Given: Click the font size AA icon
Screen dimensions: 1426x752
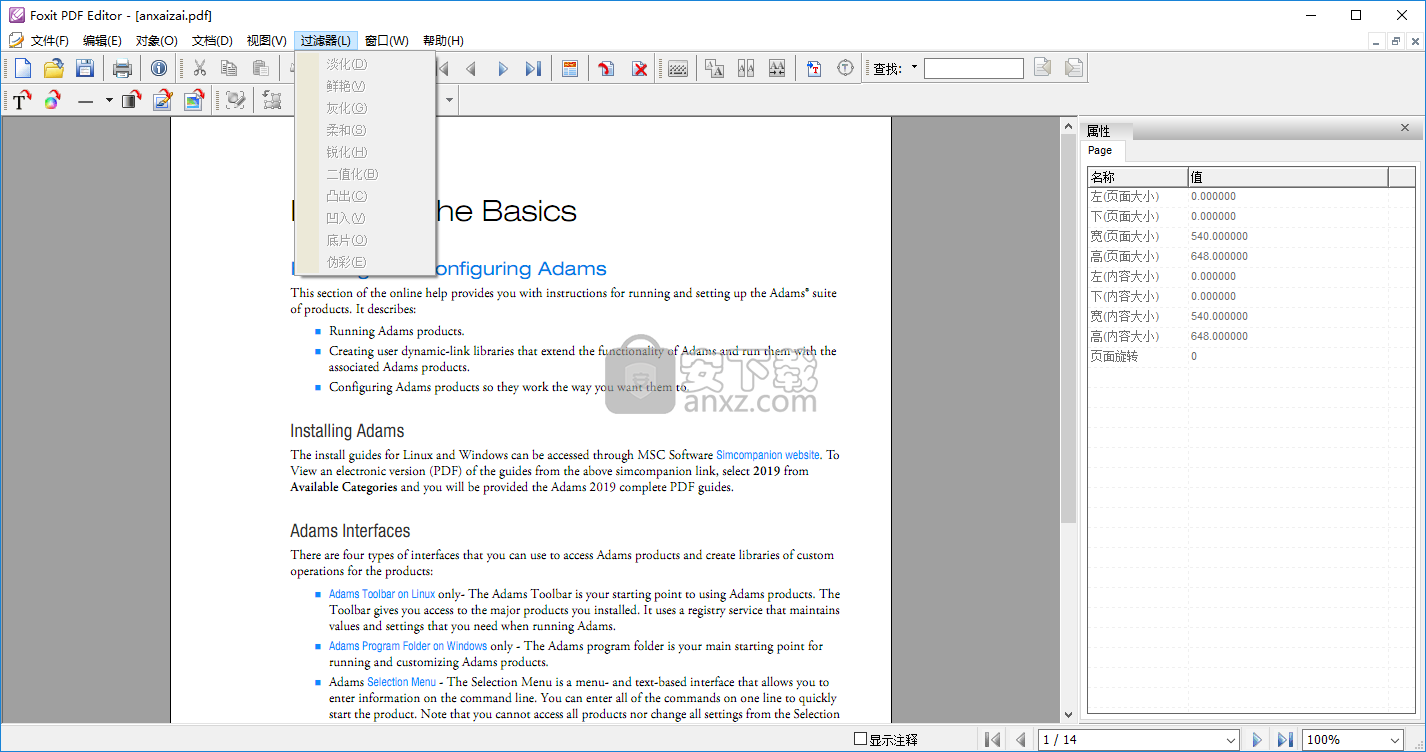Looking at the screenshot, I should (714, 68).
